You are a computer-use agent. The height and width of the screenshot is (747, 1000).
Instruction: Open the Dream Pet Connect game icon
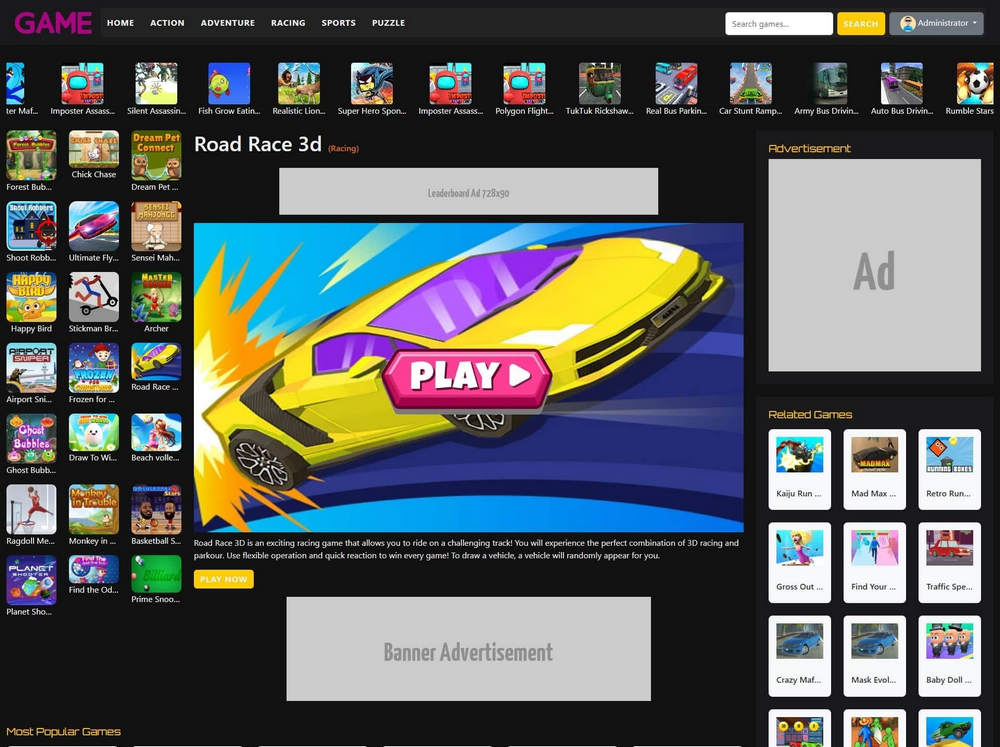156,156
